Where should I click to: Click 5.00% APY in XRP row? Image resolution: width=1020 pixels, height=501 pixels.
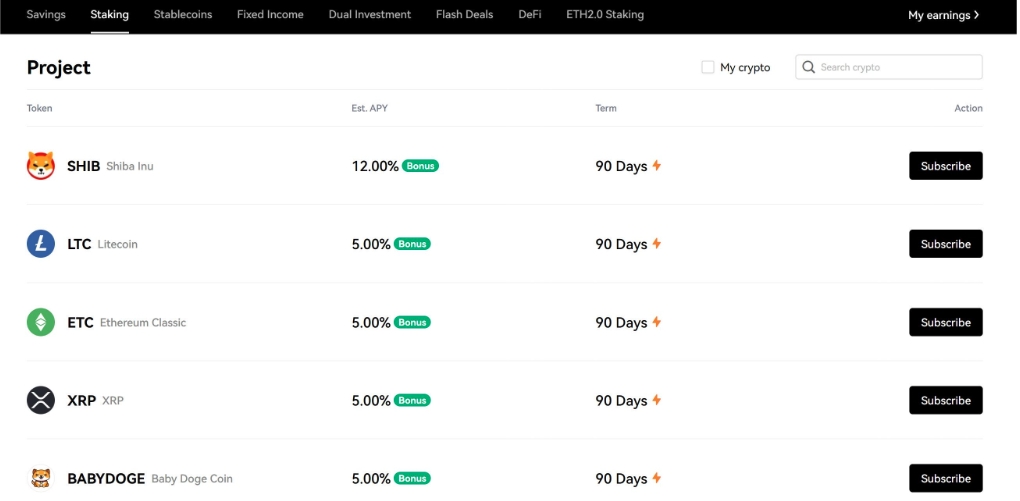[371, 400]
